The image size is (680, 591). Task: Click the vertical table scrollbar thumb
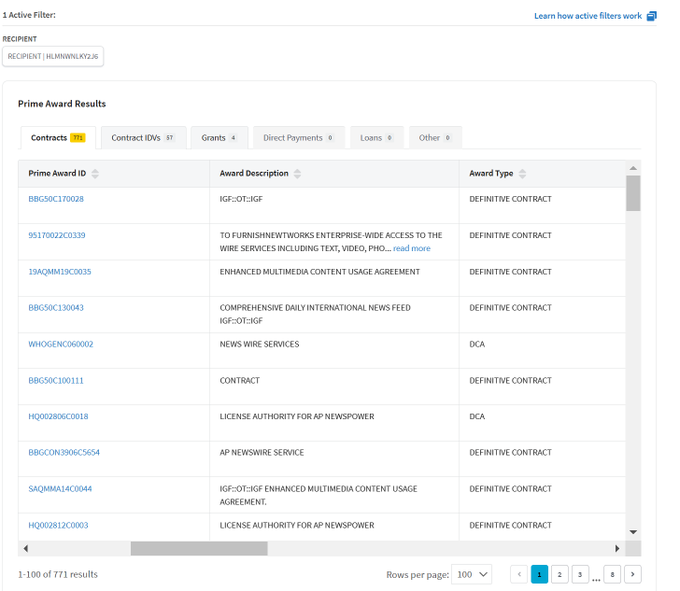633,193
